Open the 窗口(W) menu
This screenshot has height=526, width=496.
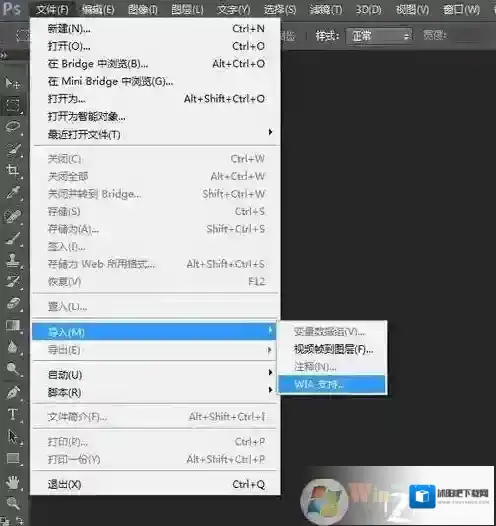[x=461, y=9]
